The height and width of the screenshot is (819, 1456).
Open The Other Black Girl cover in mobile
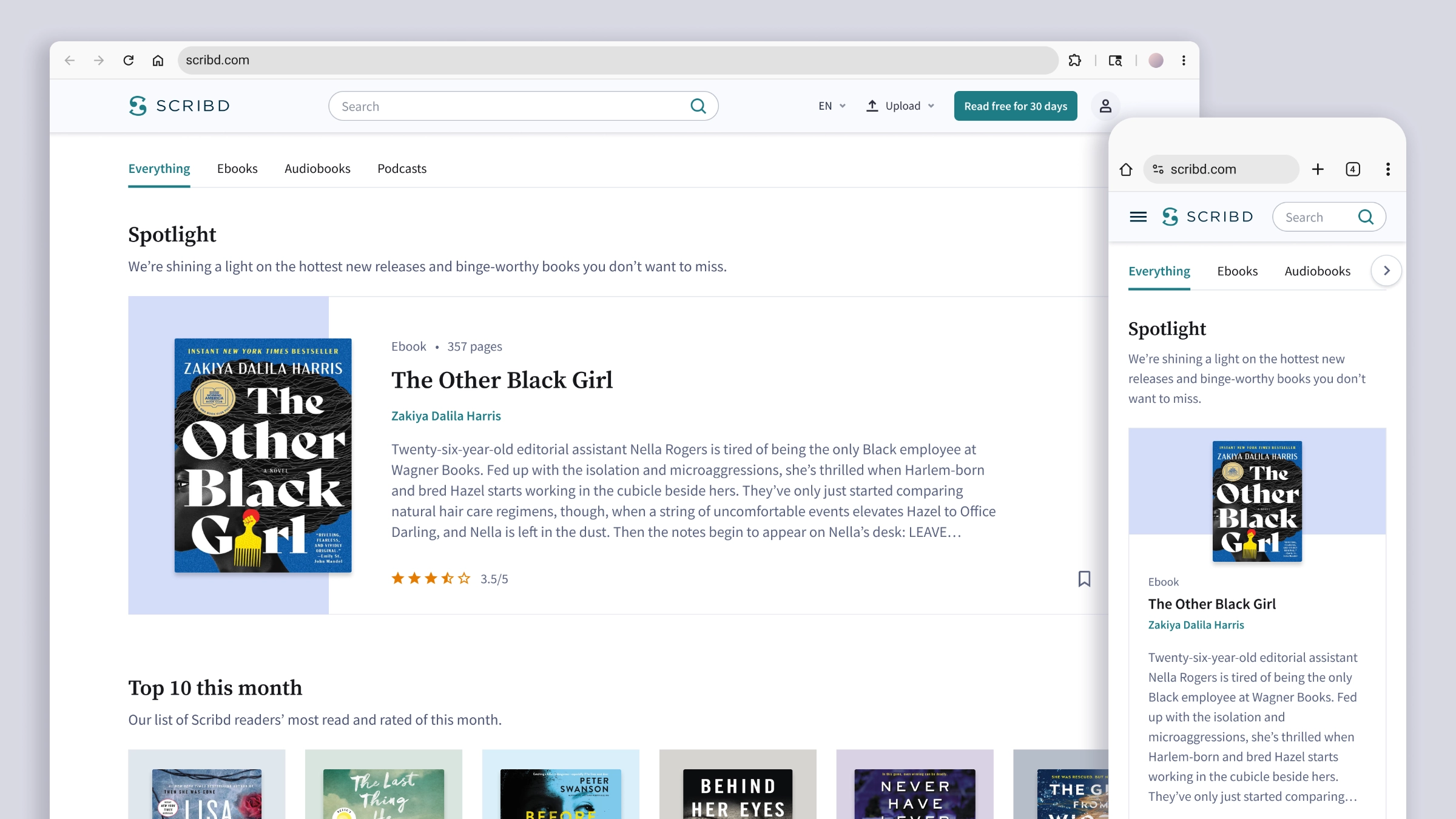(x=1257, y=501)
